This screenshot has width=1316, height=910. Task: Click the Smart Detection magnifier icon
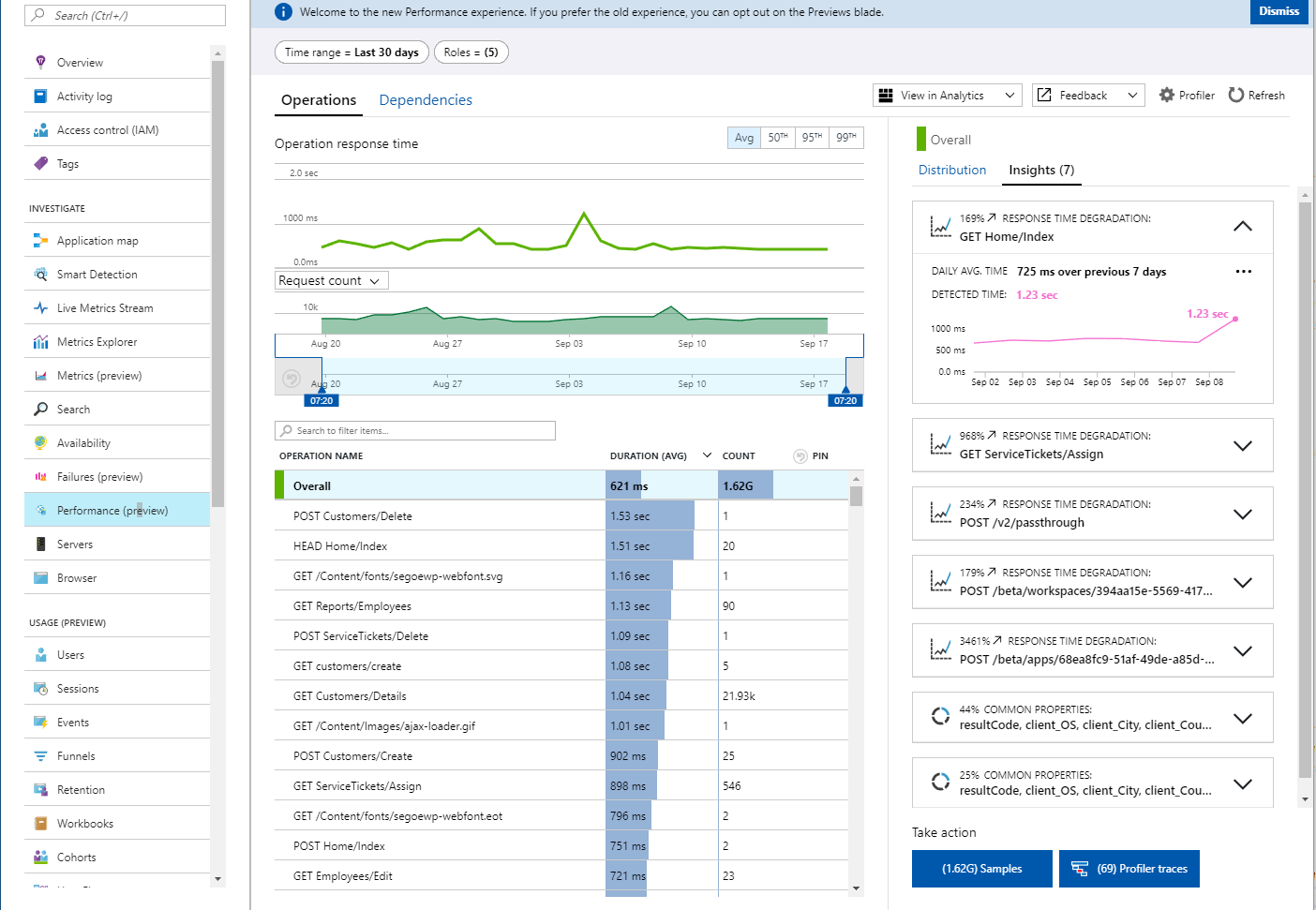pyautogui.click(x=40, y=275)
